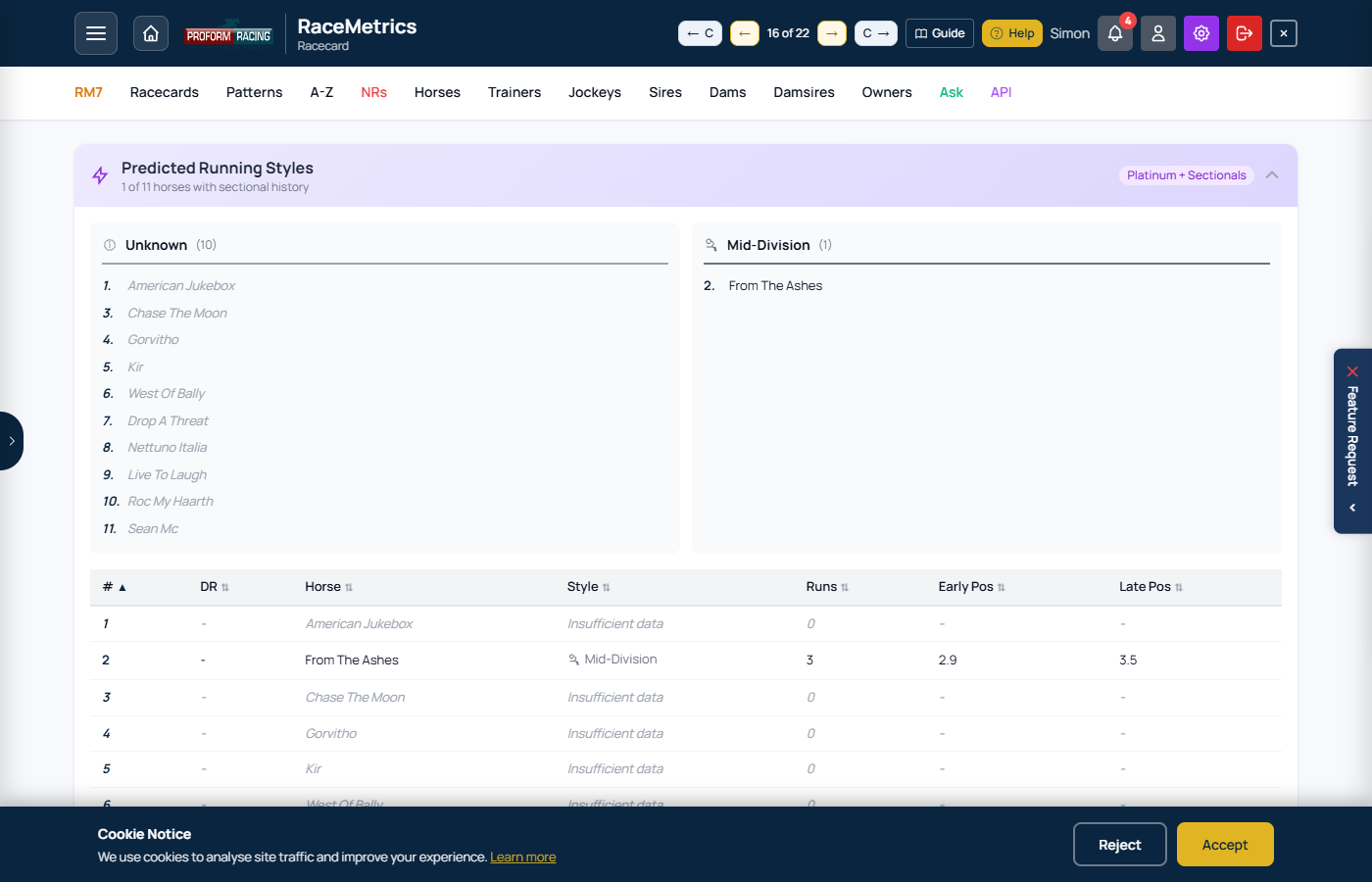Screen dimensions: 1372x882
Task: Log out using the red sign-out icon
Action: tap(1244, 32)
